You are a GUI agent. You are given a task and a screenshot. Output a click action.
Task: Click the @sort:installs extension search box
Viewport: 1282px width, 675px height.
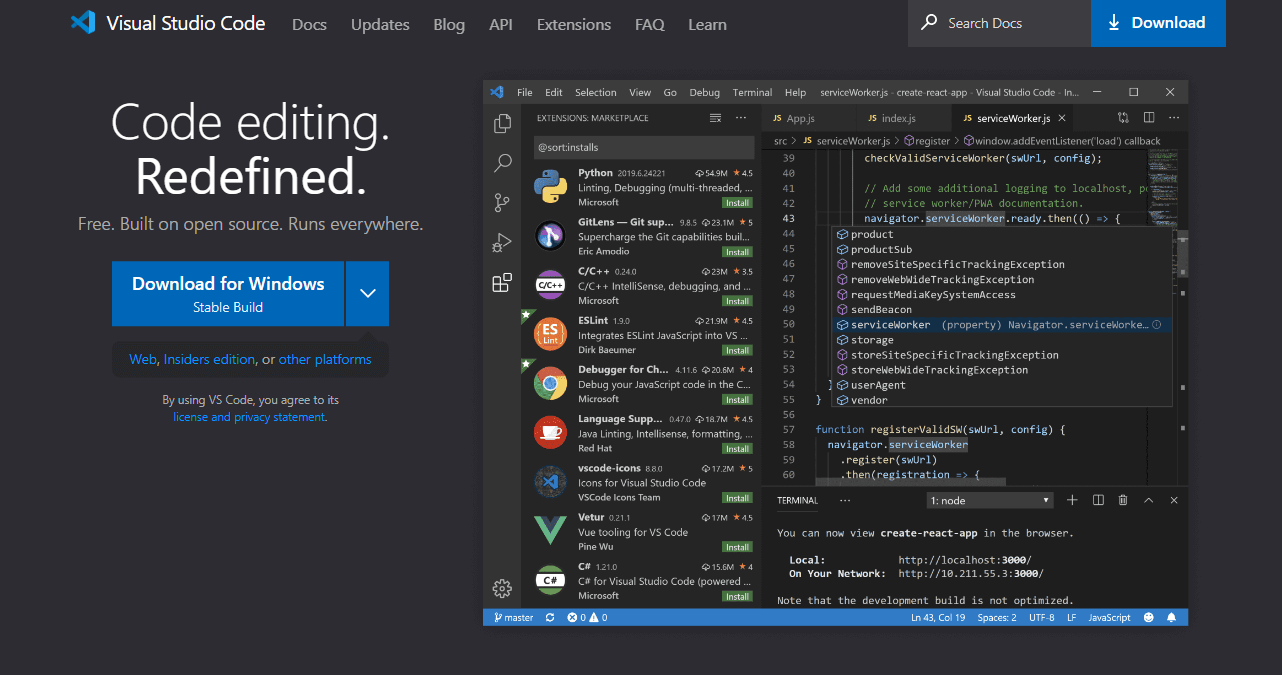(x=643, y=147)
